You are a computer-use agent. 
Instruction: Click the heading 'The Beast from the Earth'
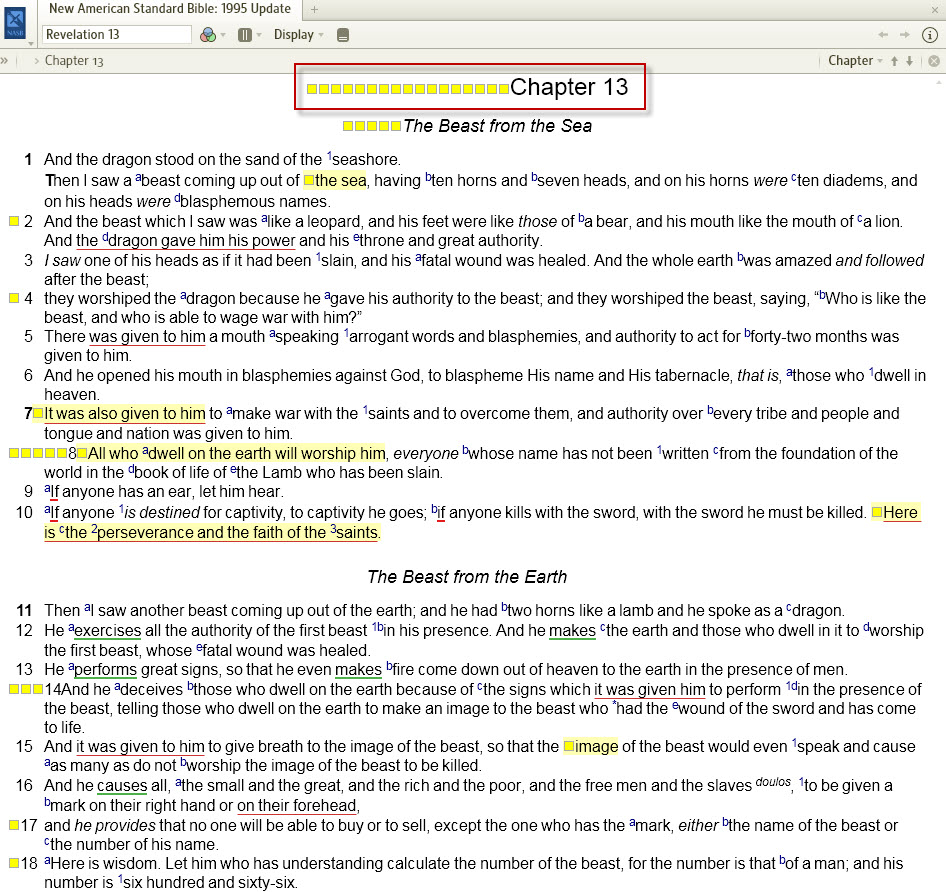click(468, 577)
